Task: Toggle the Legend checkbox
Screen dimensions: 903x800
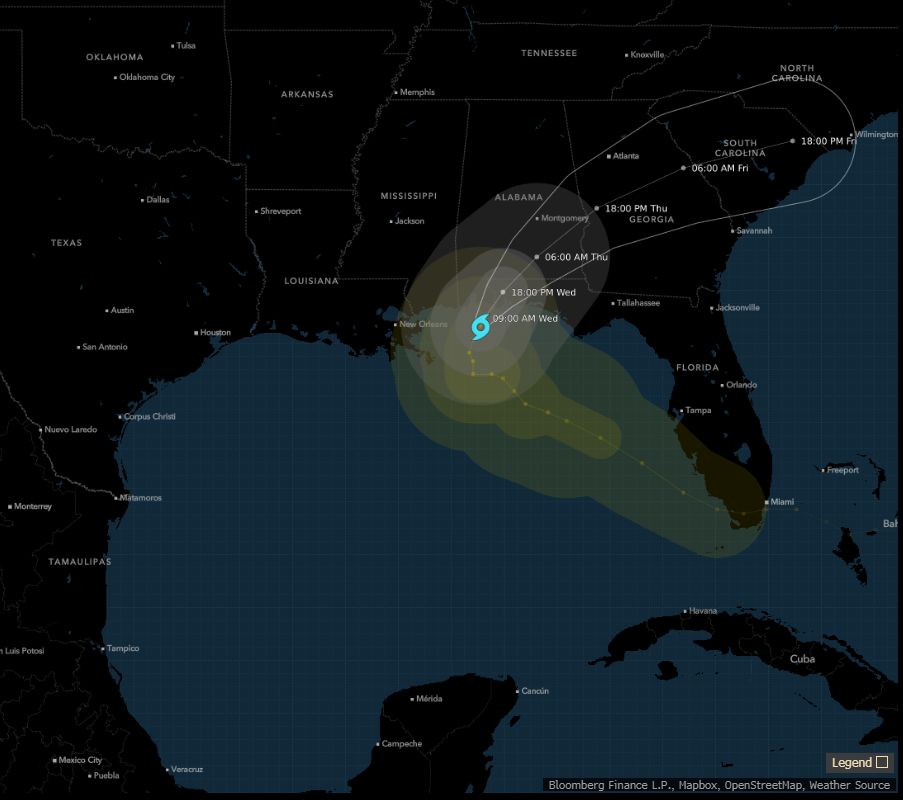Action: pyautogui.click(x=884, y=762)
